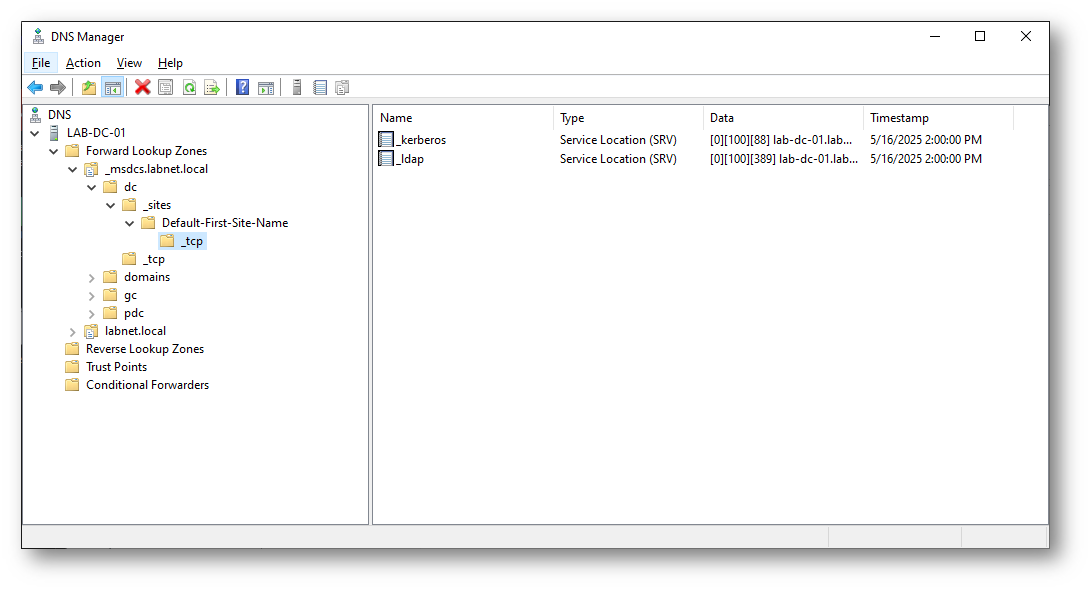Delete the selection with the red X icon
This screenshot has width=1092, height=591.
pyautogui.click(x=143, y=87)
